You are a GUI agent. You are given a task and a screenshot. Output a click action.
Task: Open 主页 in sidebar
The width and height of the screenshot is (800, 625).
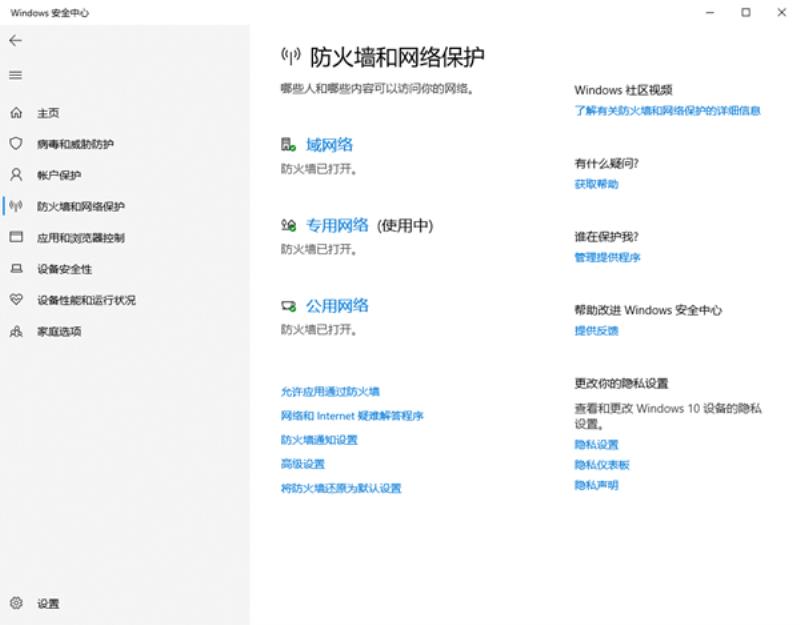48,113
